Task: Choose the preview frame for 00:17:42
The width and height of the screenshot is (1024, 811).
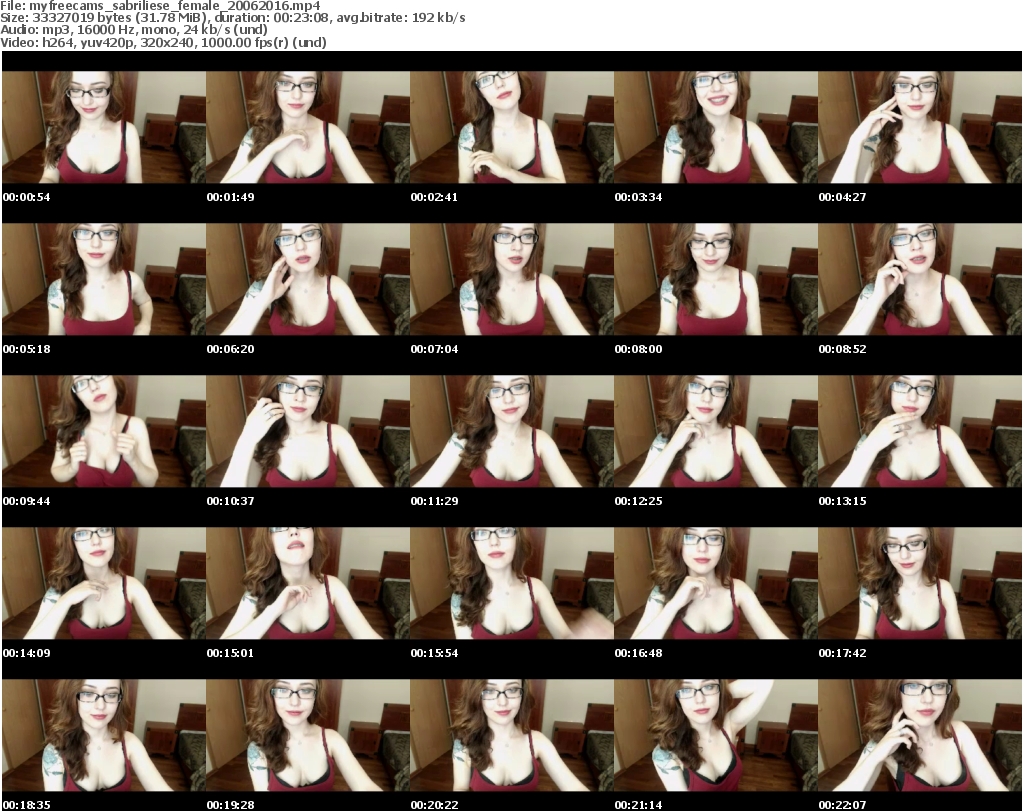Action: pyautogui.click(x=920, y=584)
